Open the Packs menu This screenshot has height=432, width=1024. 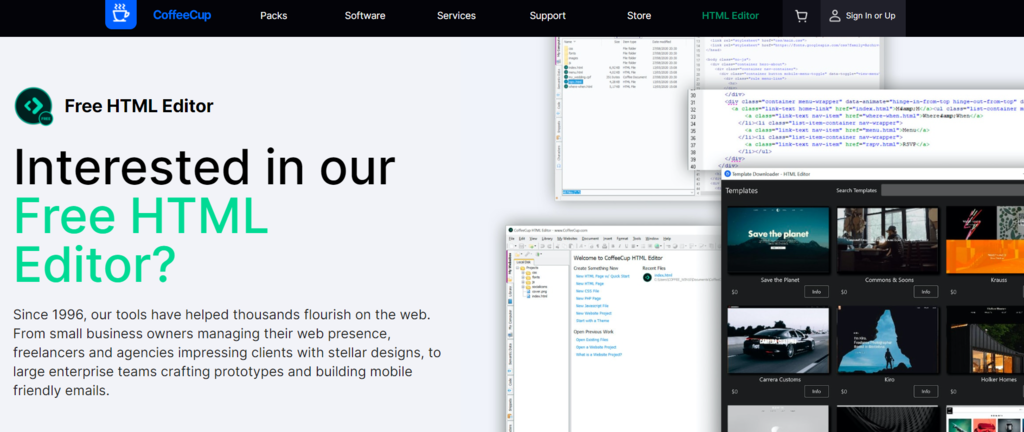(273, 16)
